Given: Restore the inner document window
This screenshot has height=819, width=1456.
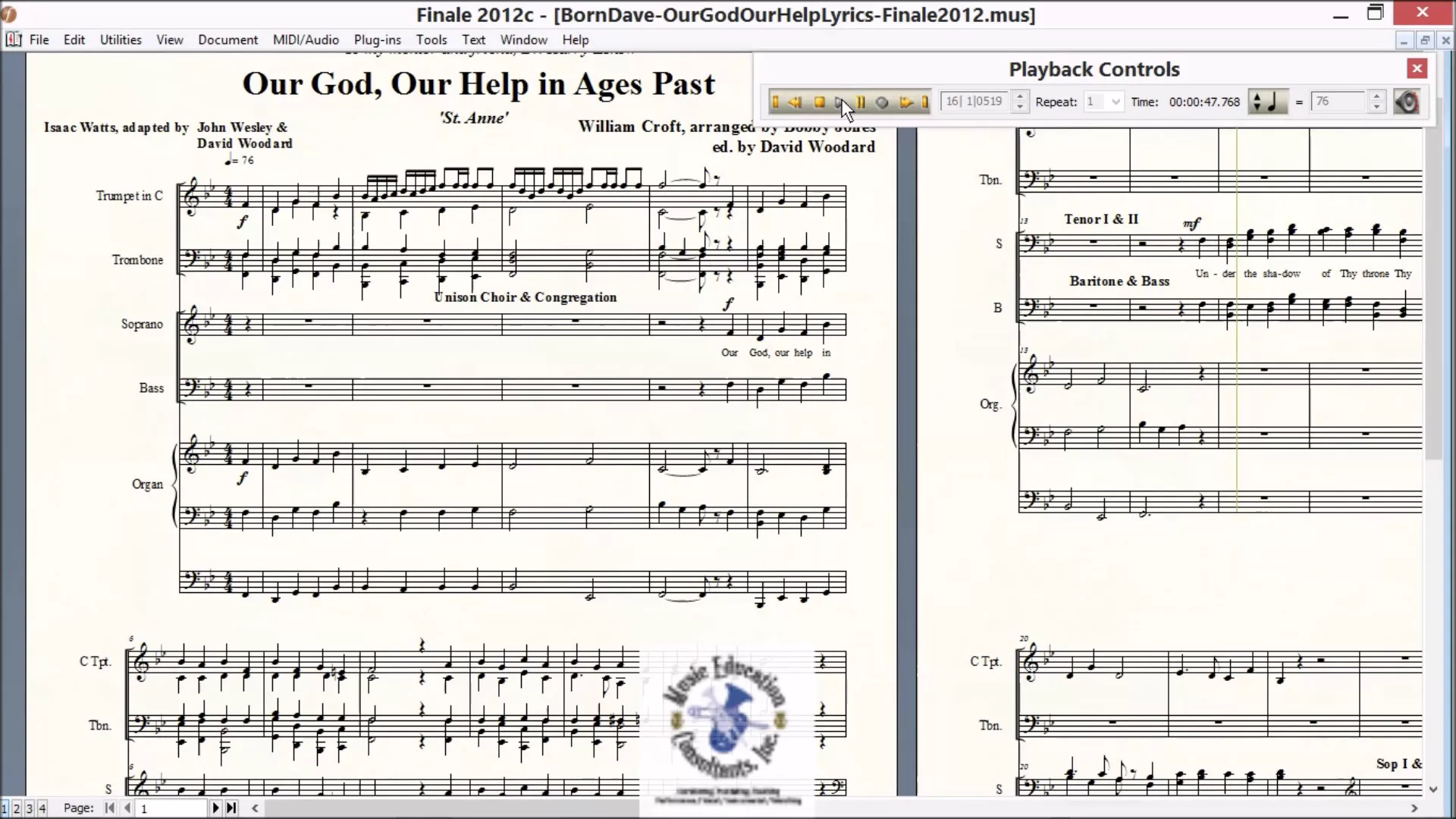Looking at the screenshot, I should [1425, 40].
